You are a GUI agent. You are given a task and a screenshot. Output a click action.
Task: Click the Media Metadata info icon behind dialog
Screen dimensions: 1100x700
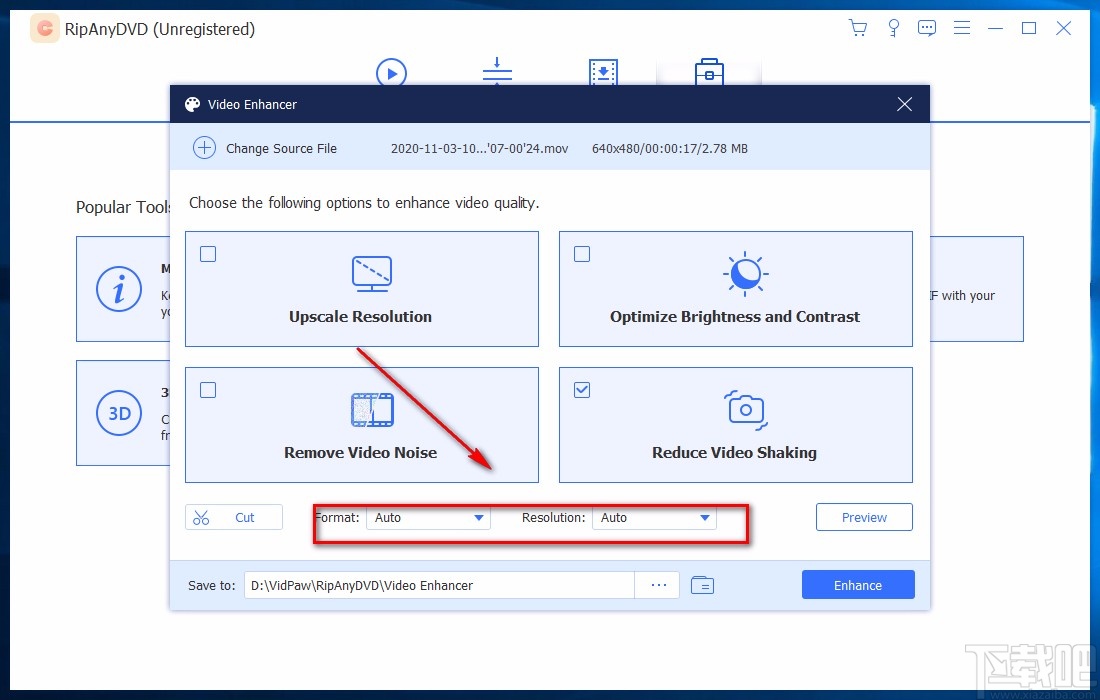pos(119,289)
